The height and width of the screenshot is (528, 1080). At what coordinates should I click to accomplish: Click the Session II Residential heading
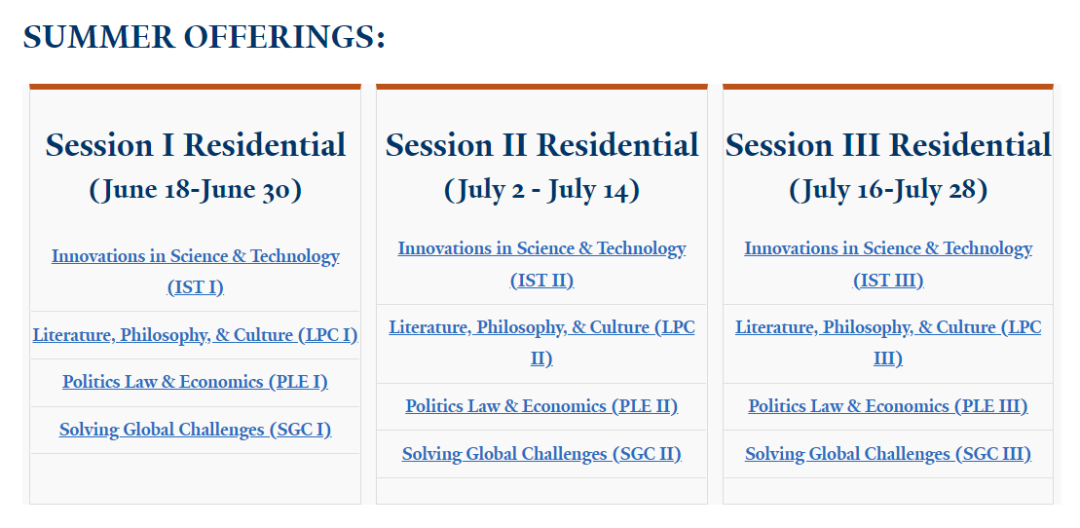click(542, 145)
